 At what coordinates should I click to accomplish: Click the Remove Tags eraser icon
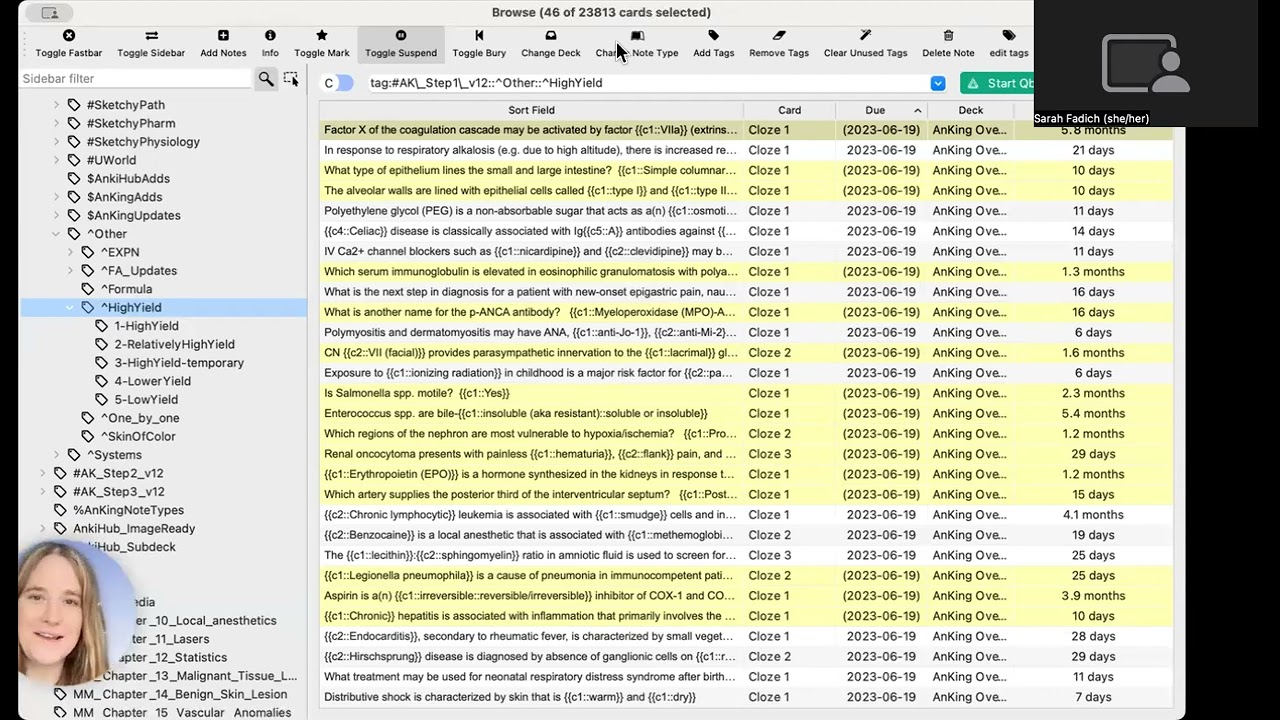779,36
